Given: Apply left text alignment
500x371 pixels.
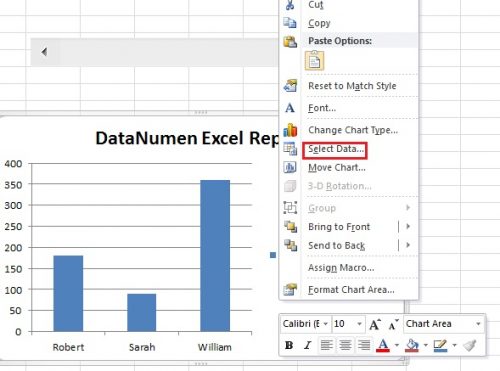Looking at the screenshot, I should coord(326,345).
